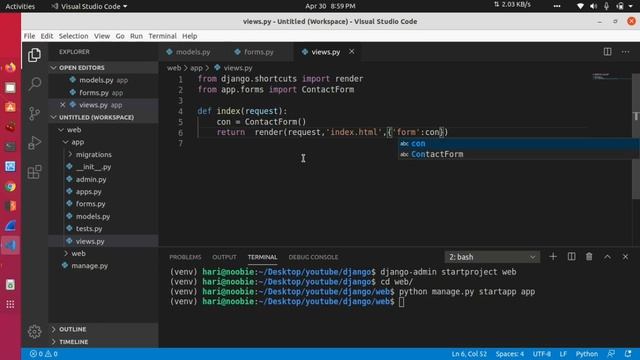The image size is (640, 360).
Task: Change end of line sequence LF
Action: click(563, 354)
